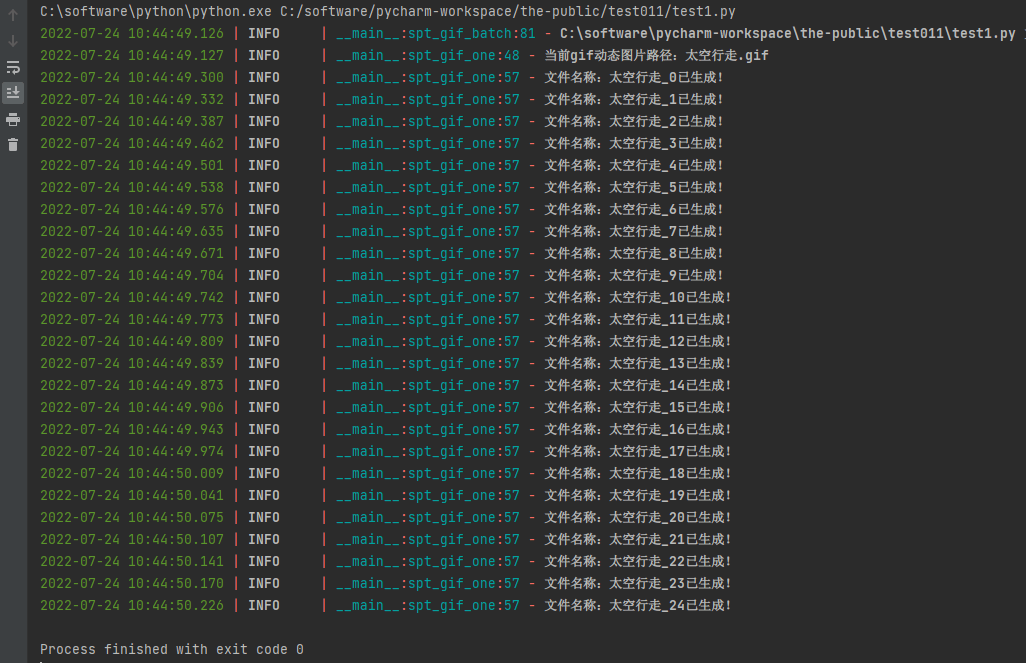1026x663 pixels.
Task: Select log message '太空行走_4已生成!'
Action: pyautogui.click(x=666, y=166)
